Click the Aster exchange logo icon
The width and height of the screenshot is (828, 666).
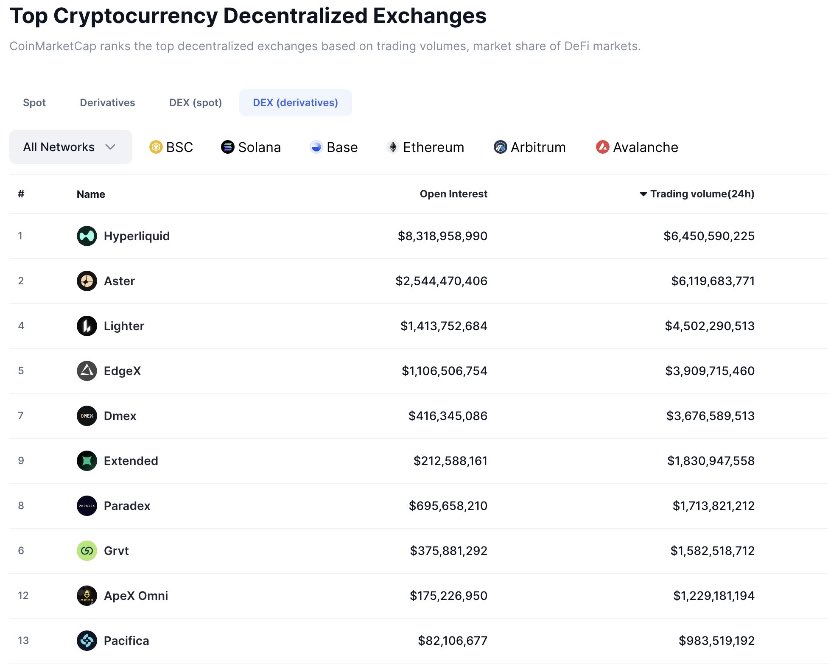87,280
